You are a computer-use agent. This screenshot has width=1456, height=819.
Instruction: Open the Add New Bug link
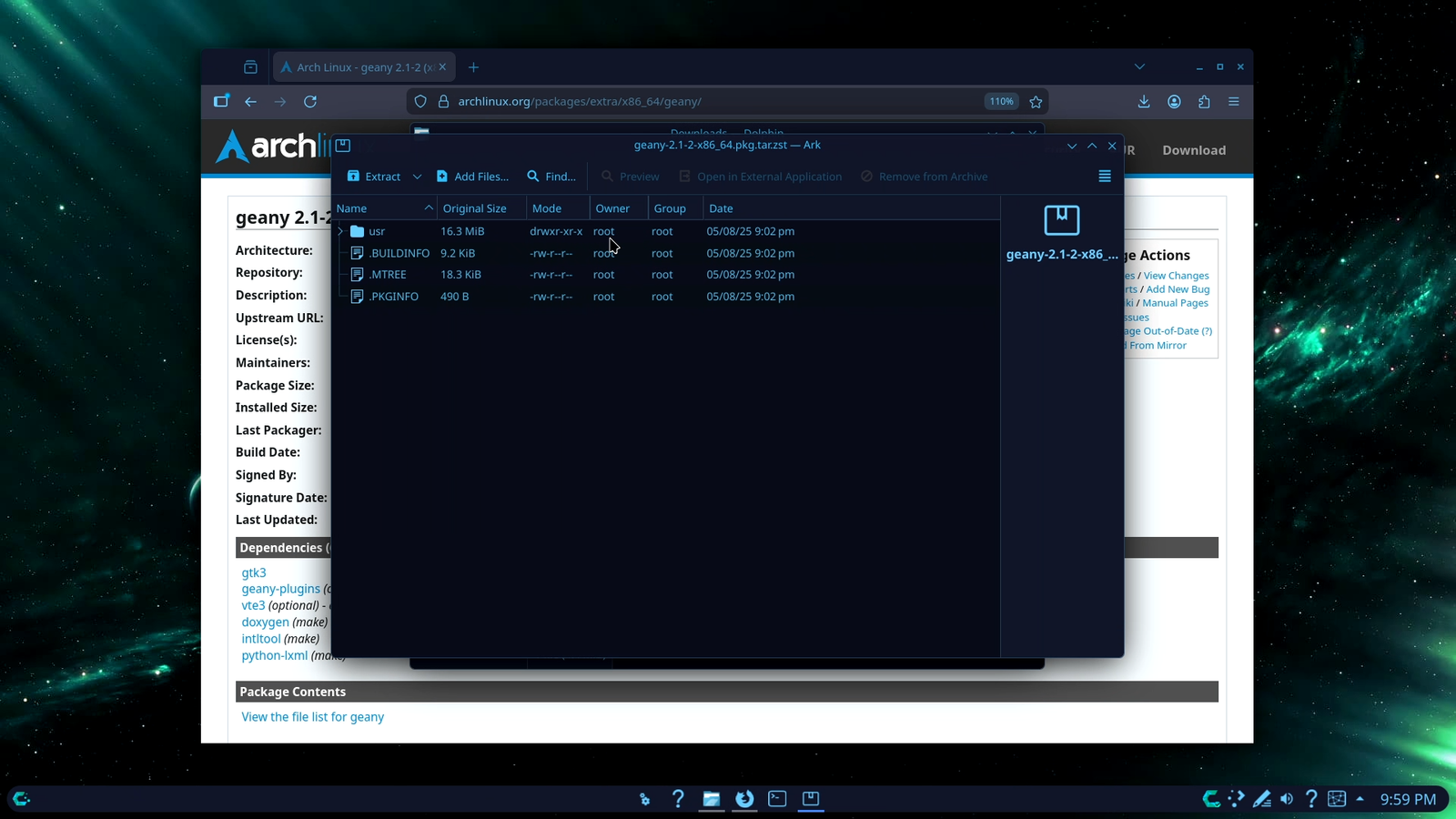coord(1178,289)
